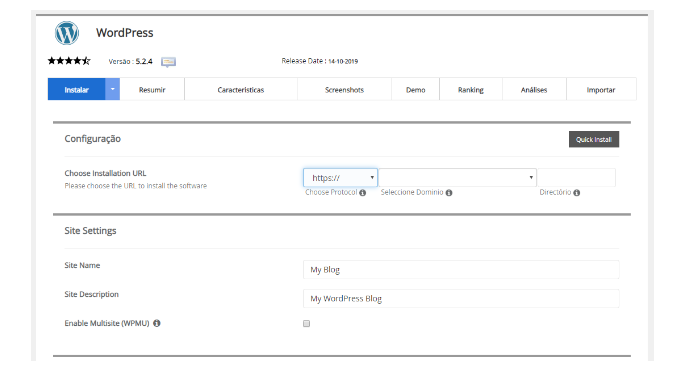This screenshot has height=382, width=692.
Task: Click the Site Settings heading
Action: pyautogui.click(x=90, y=231)
